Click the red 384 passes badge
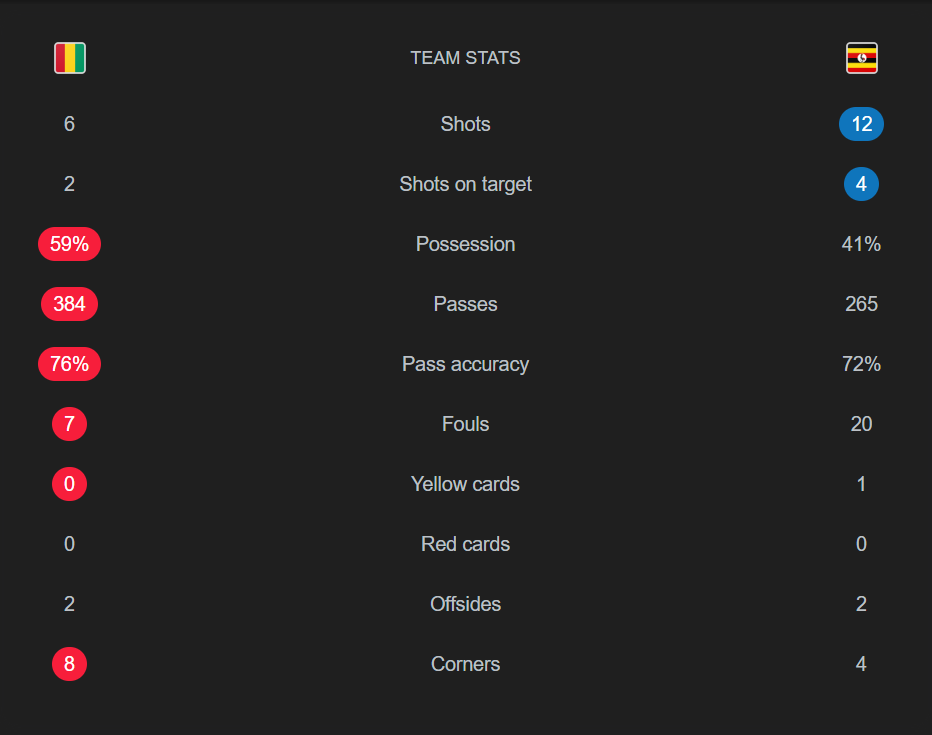 pos(70,304)
